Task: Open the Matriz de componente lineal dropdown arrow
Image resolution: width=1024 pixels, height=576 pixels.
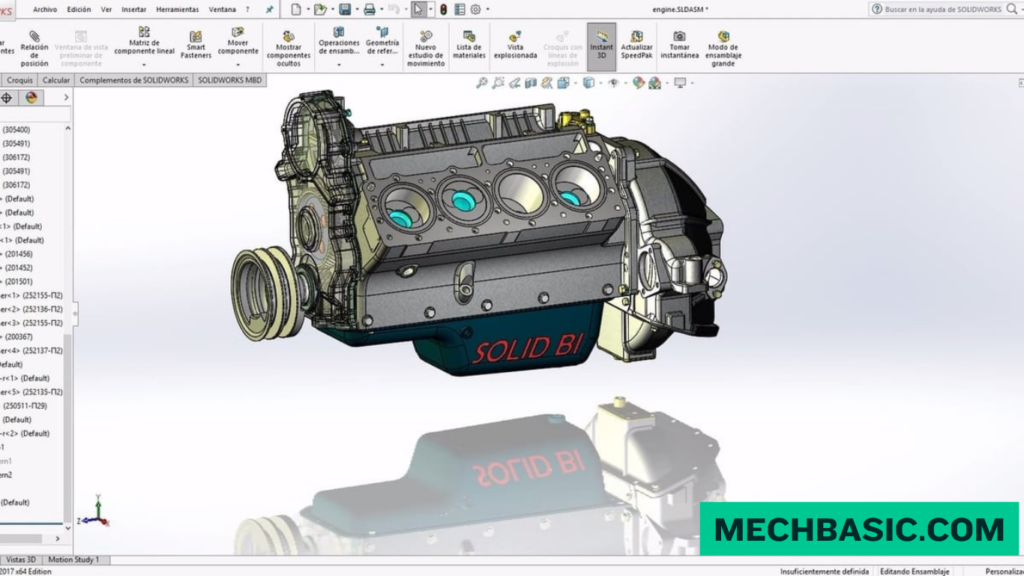Action: click(144, 65)
